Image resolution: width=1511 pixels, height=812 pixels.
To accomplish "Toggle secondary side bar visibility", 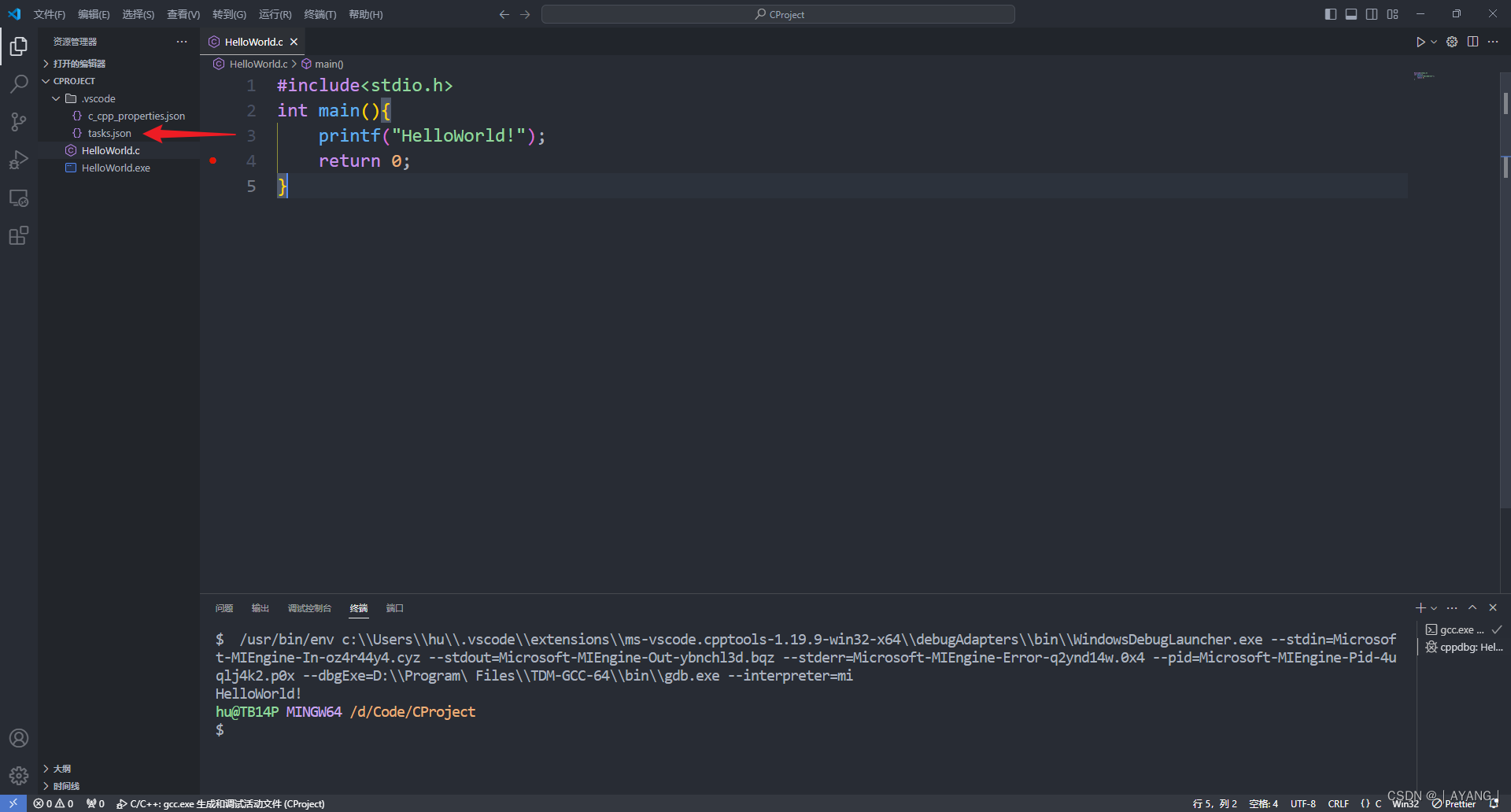I will click(1372, 14).
